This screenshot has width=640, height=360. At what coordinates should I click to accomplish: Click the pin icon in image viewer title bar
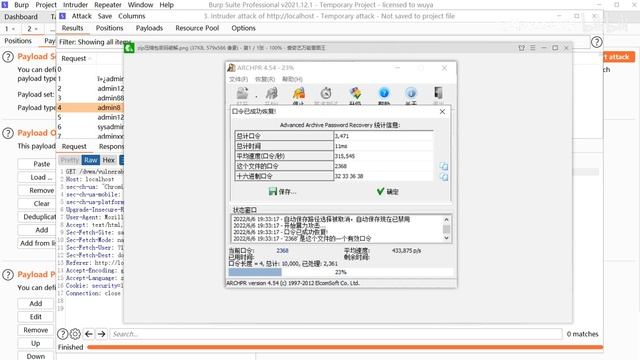pyautogui.click(x=522, y=48)
